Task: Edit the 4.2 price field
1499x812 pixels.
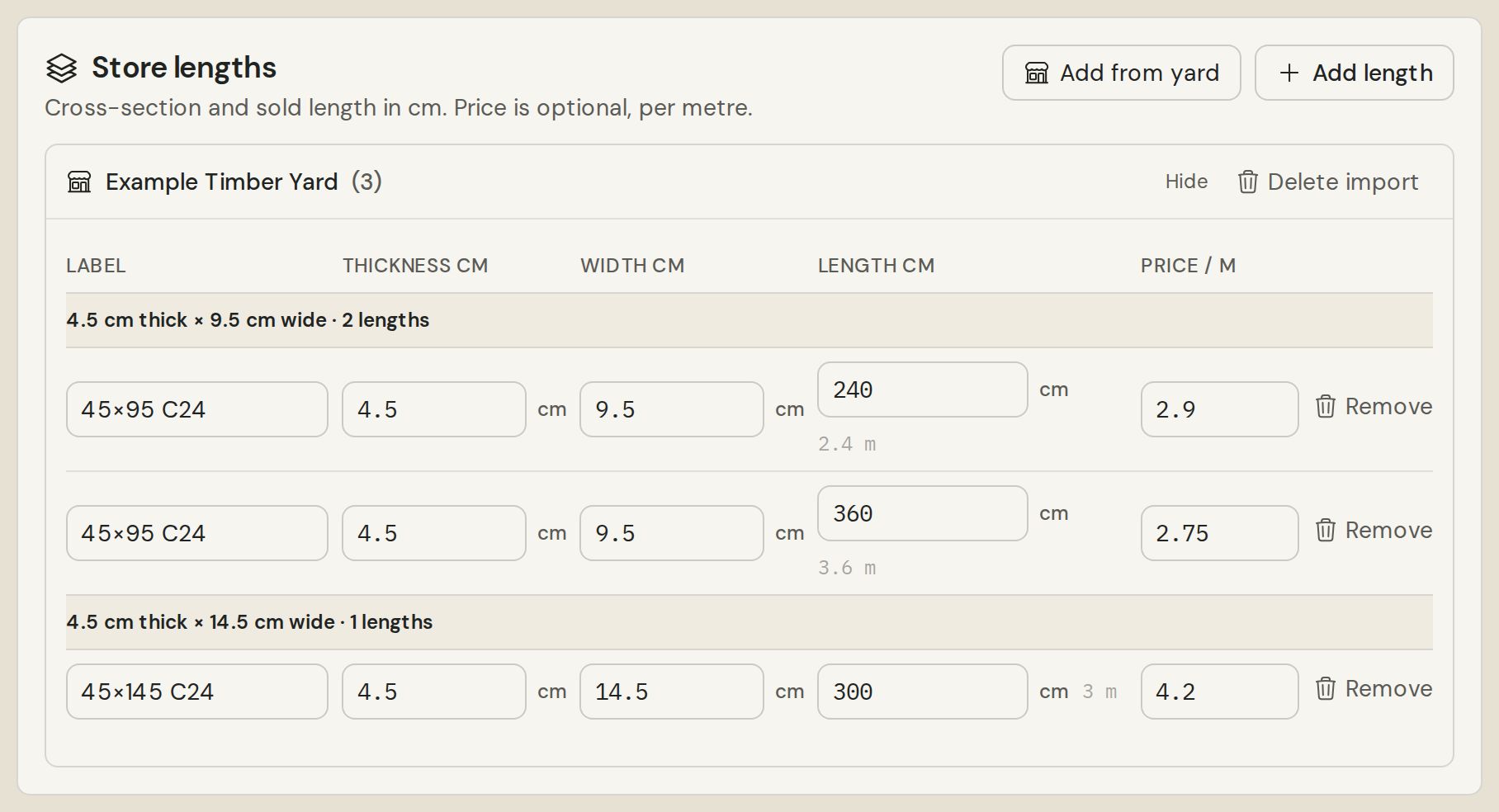Action: click(x=1220, y=692)
